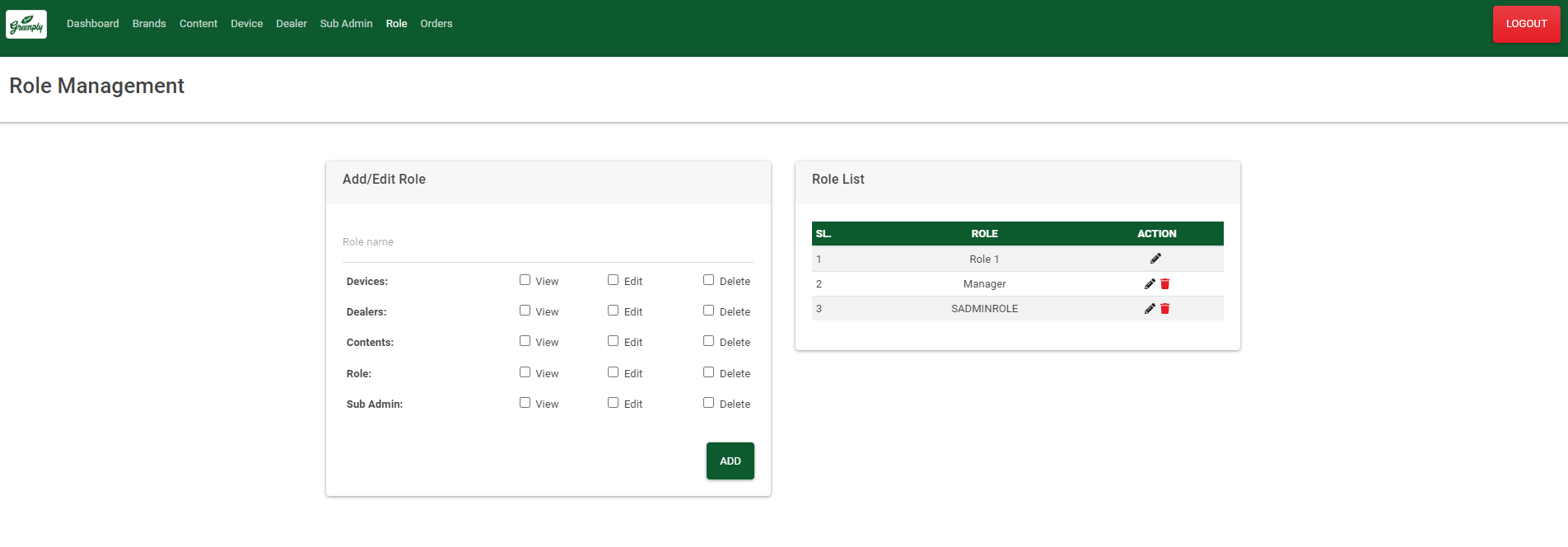Enable View checkbox for Role

(x=525, y=372)
